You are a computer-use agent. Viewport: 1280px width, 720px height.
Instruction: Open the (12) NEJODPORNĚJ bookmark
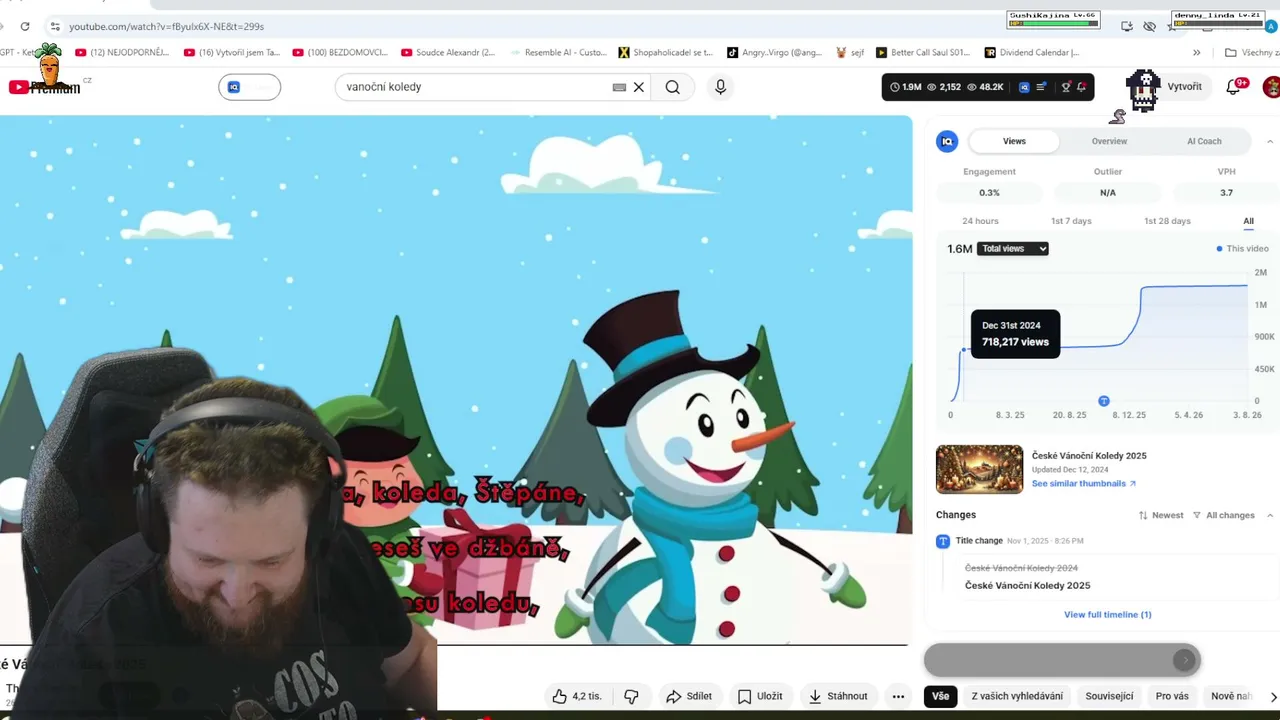tap(122, 52)
